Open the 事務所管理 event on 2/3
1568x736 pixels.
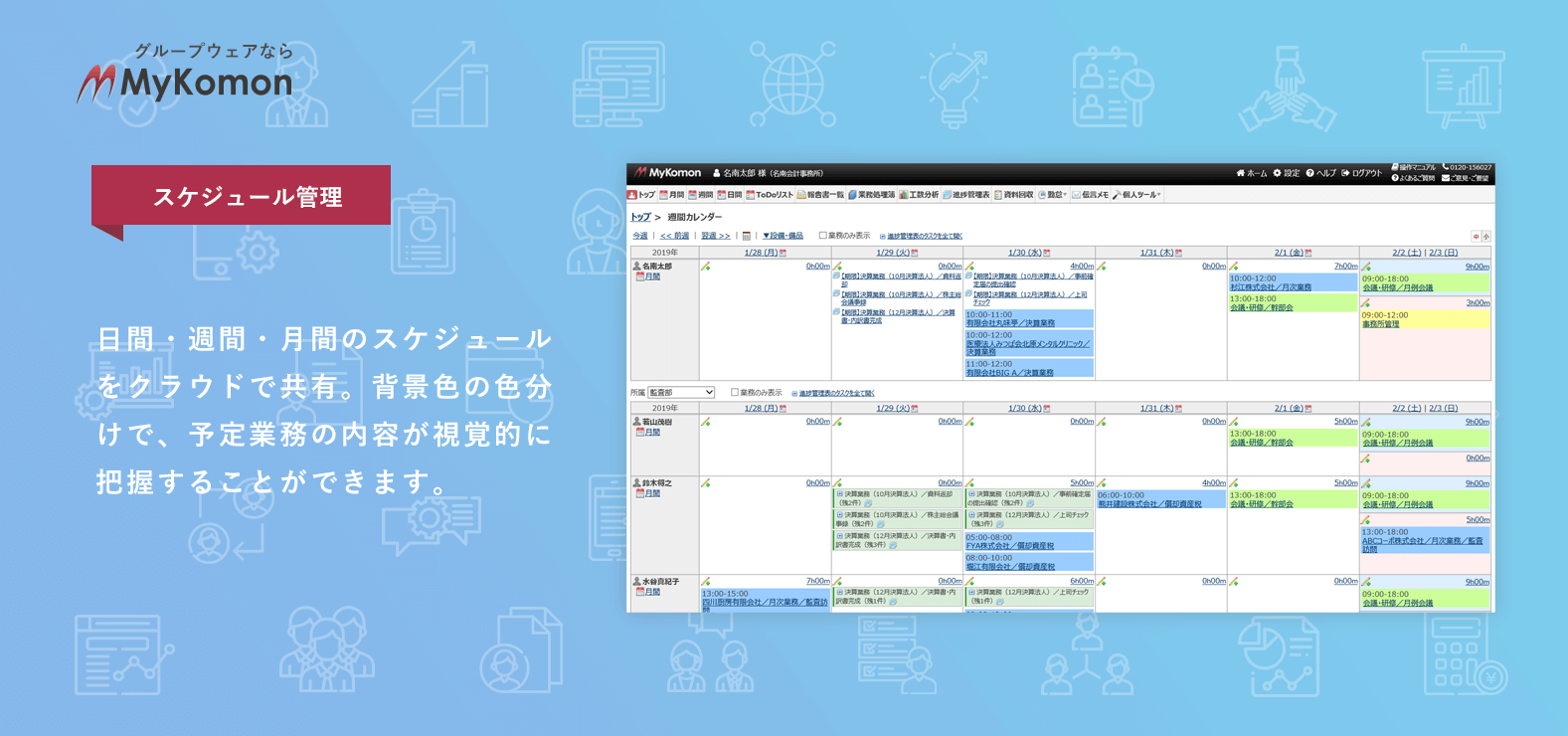point(1380,324)
